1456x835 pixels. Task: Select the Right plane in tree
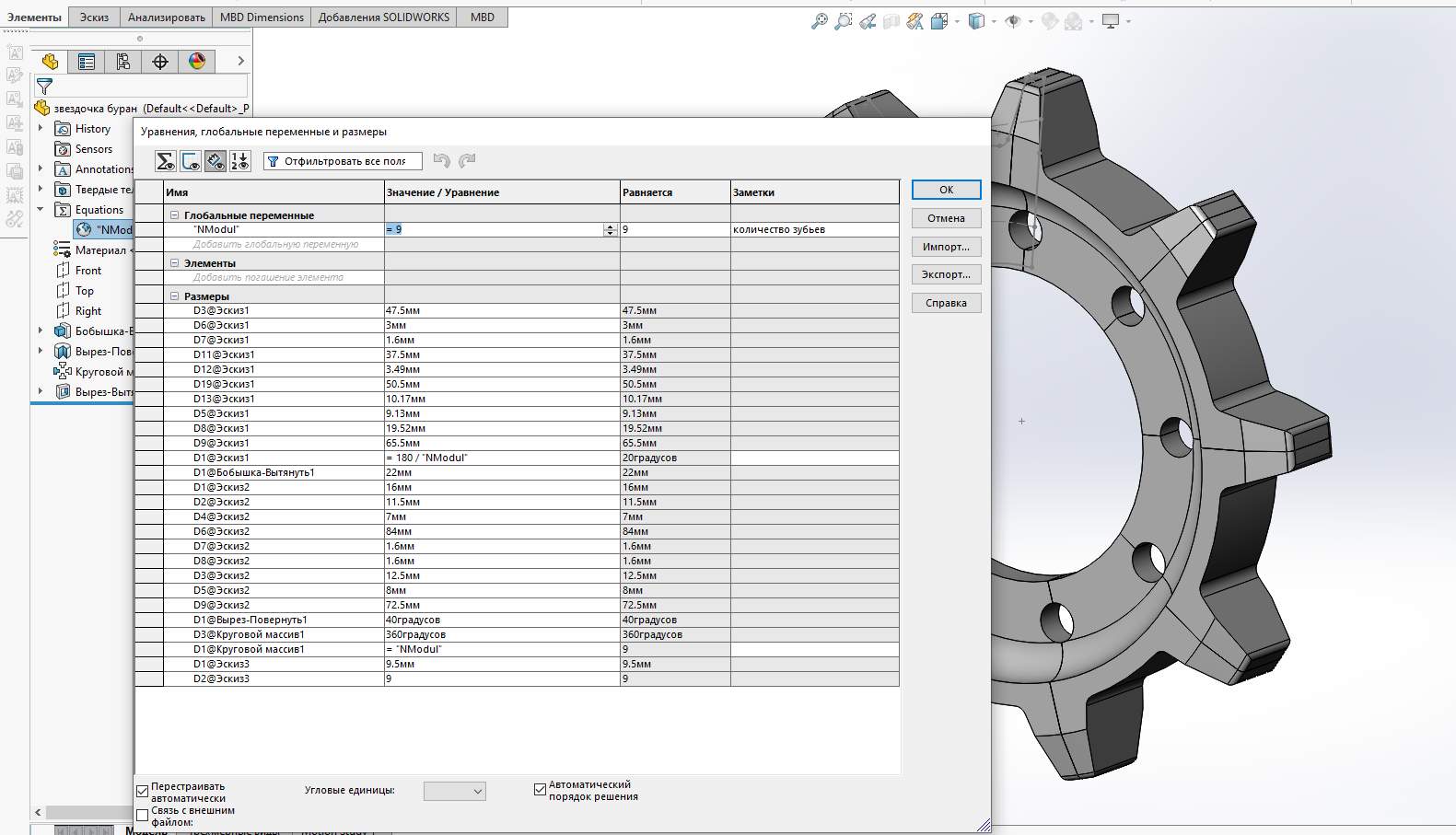(x=79, y=311)
